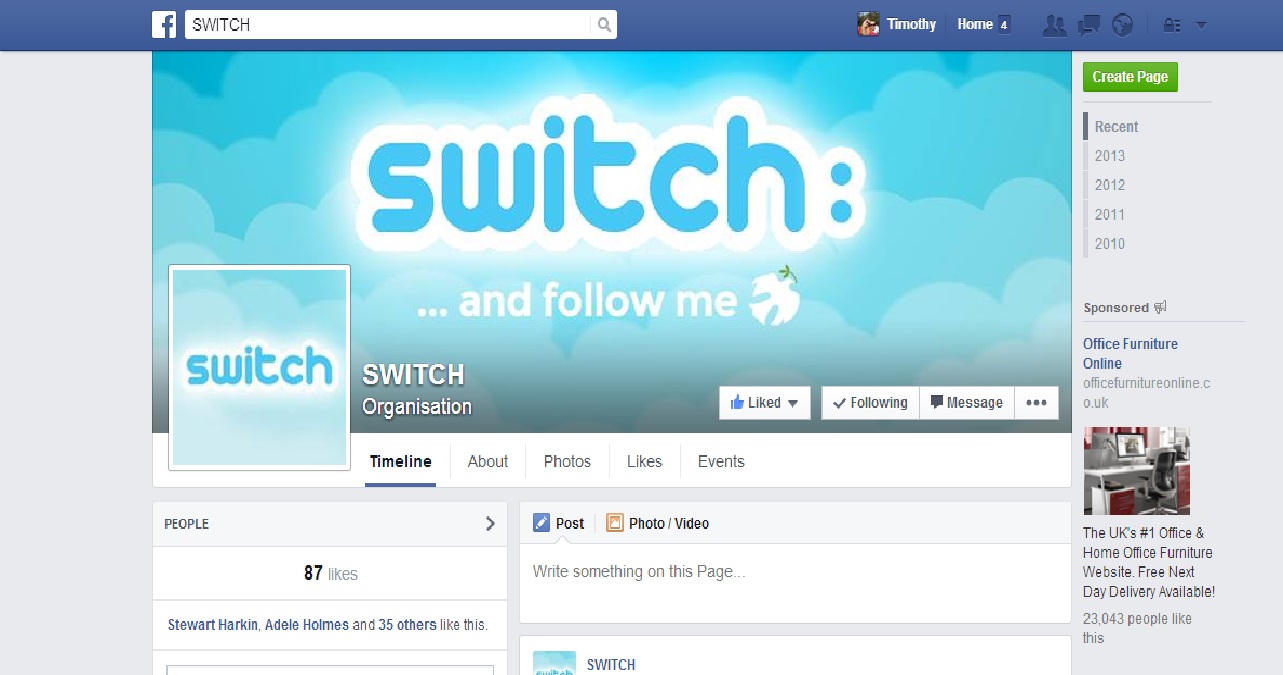Open the About tab
The height and width of the screenshot is (675, 1283).
(x=488, y=461)
